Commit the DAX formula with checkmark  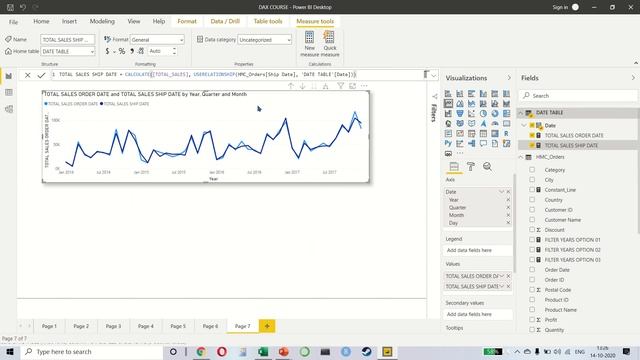41,75
